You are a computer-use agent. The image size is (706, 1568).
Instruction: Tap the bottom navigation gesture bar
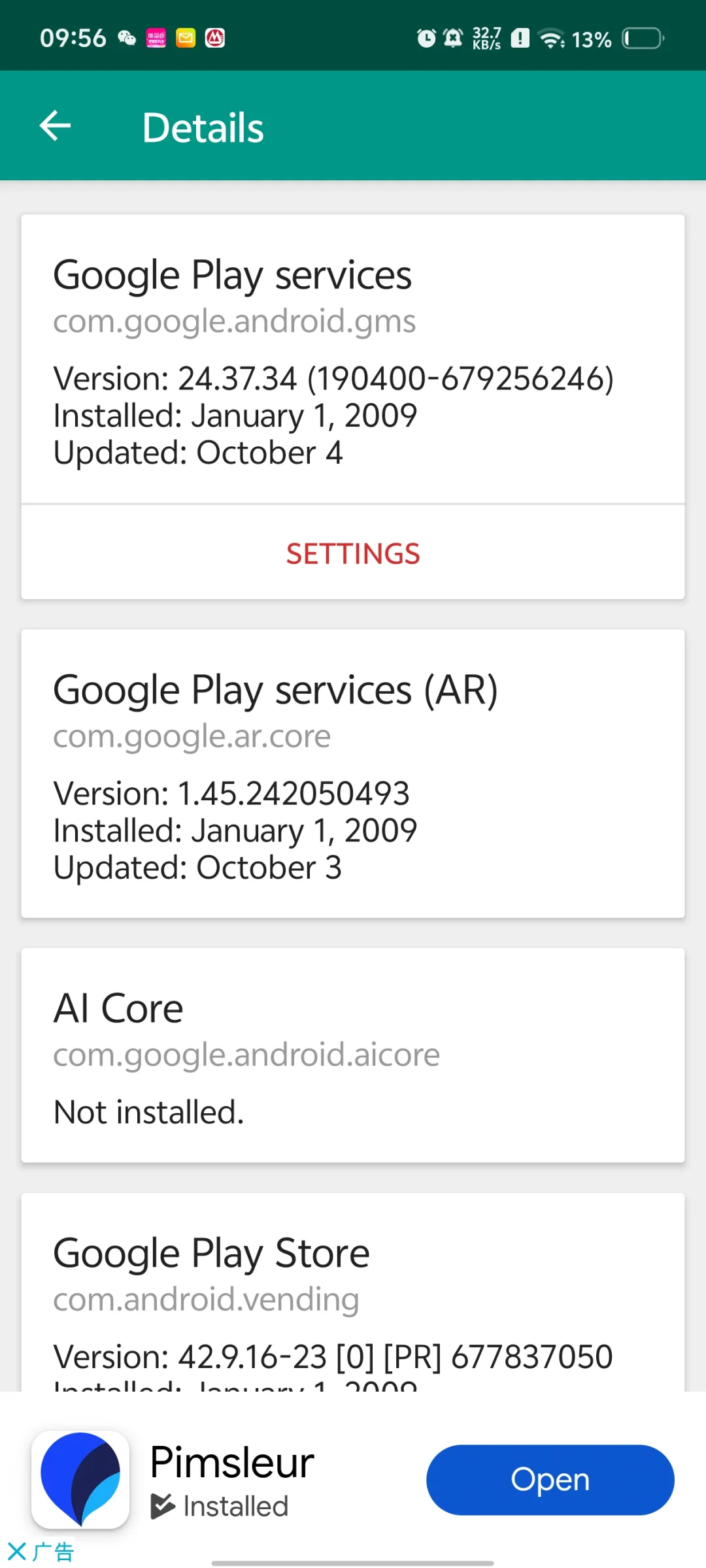click(x=353, y=1563)
